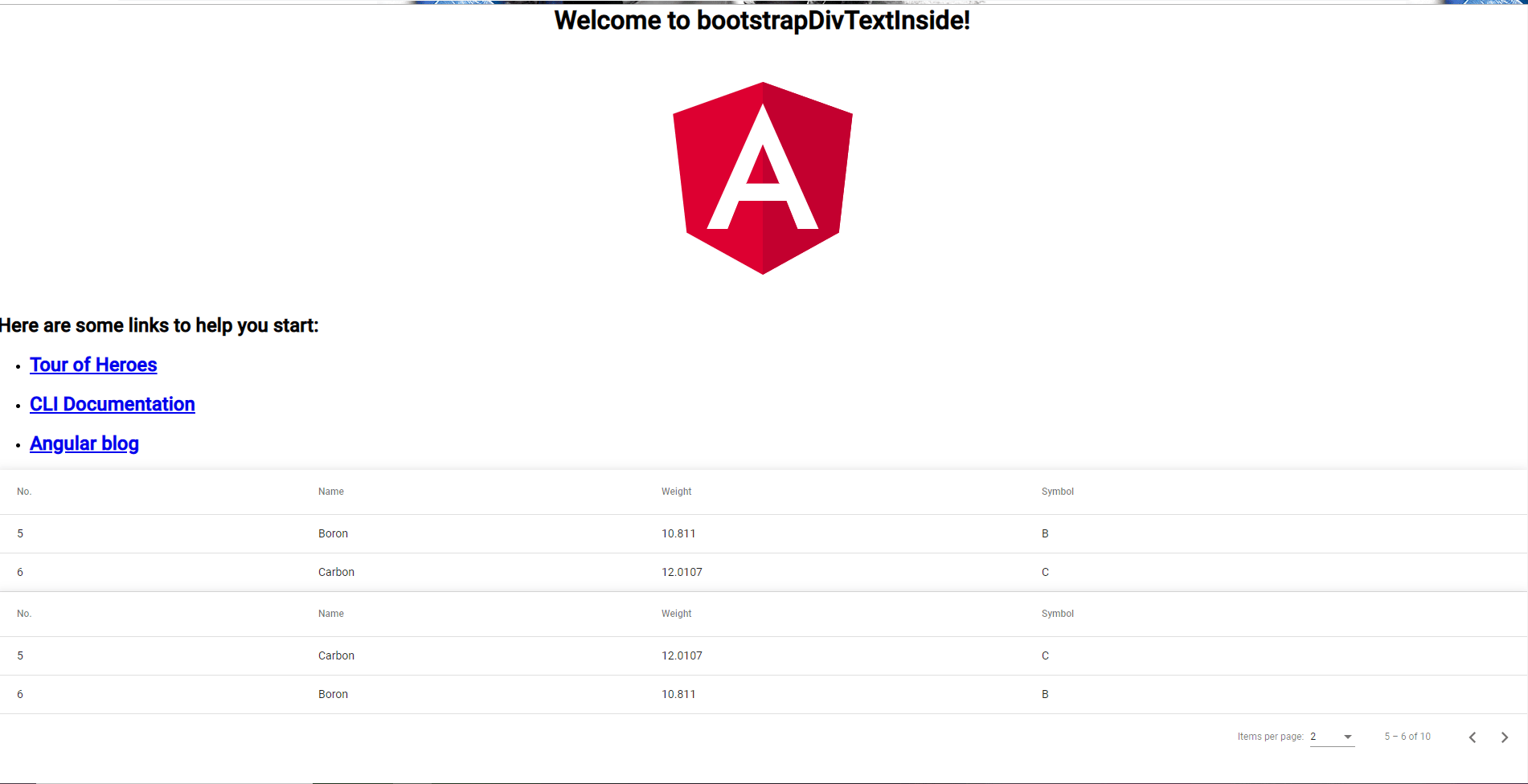
Task: Click the Symbol column header
Action: click(1057, 491)
